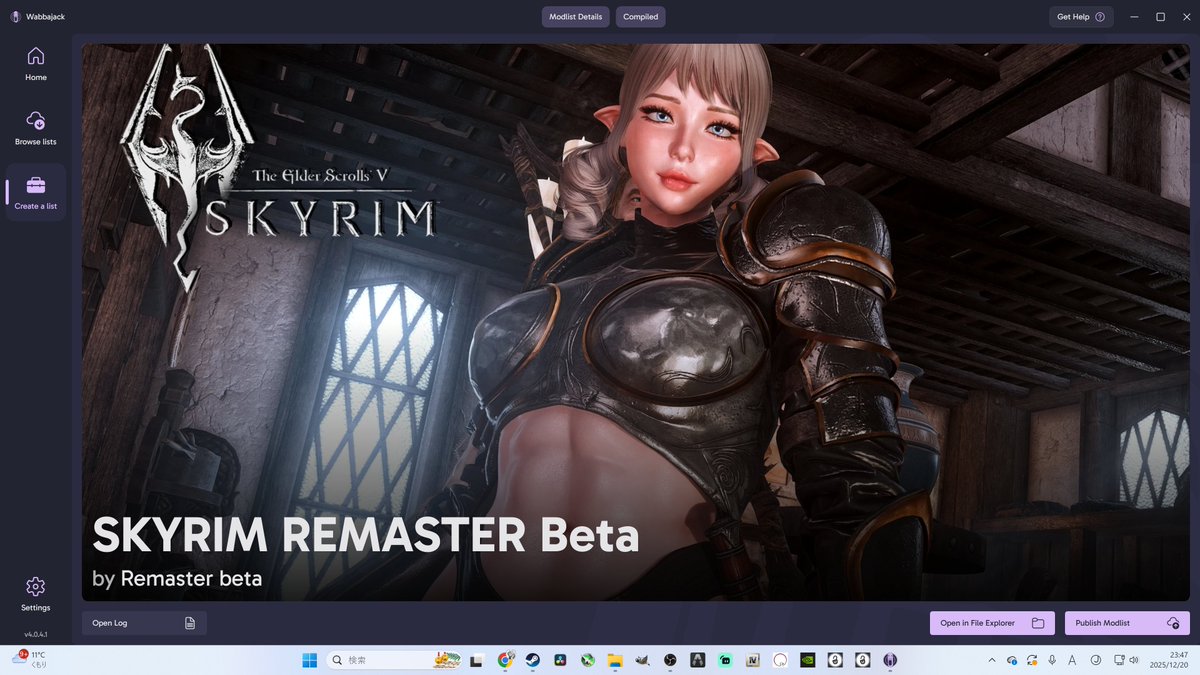The height and width of the screenshot is (675, 1200).
Task: Click the version number v4.0.4.1
Action: tap(36, 634)
